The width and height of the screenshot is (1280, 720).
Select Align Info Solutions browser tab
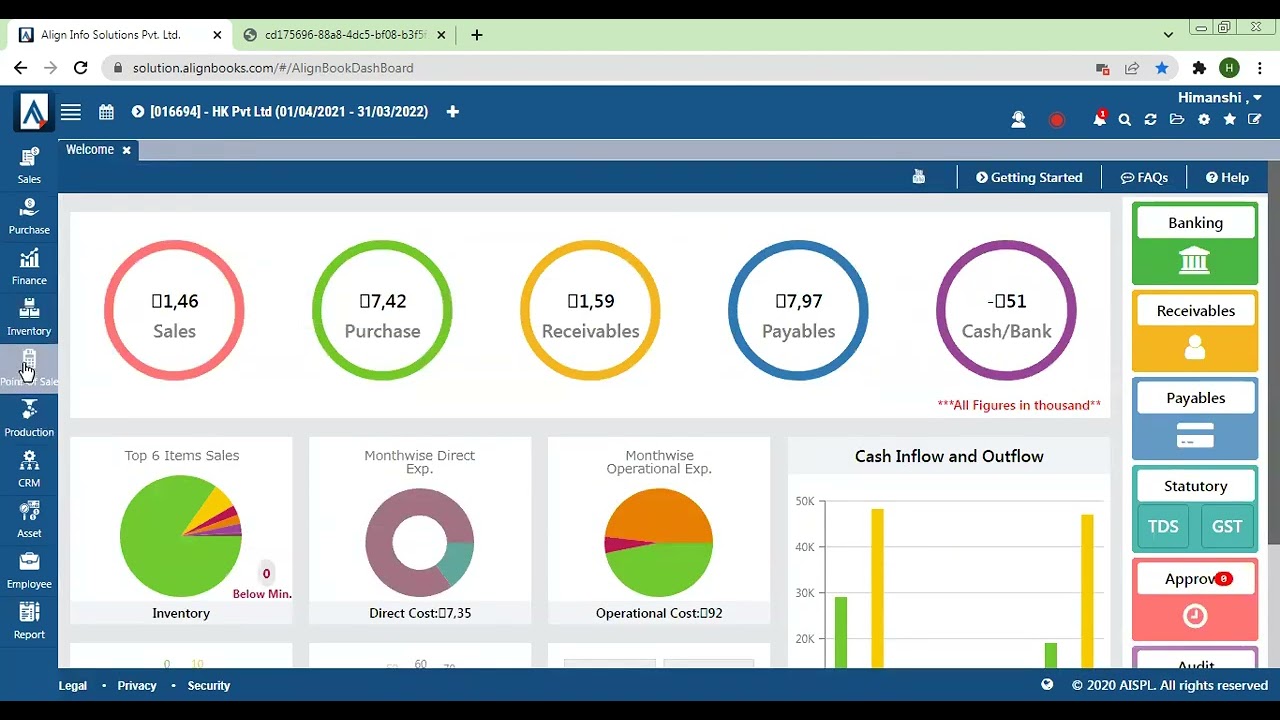coord(120,35)
